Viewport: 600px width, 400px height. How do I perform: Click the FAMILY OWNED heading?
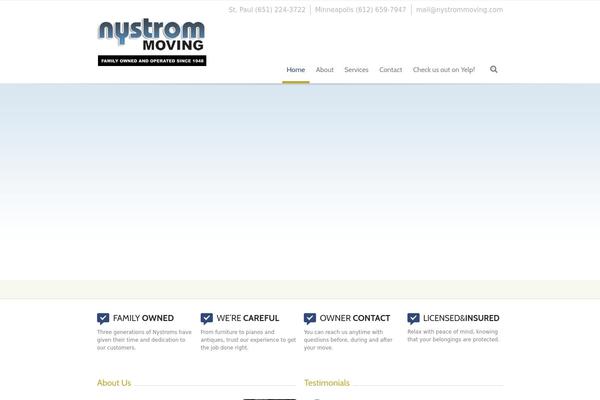point(143,318)
